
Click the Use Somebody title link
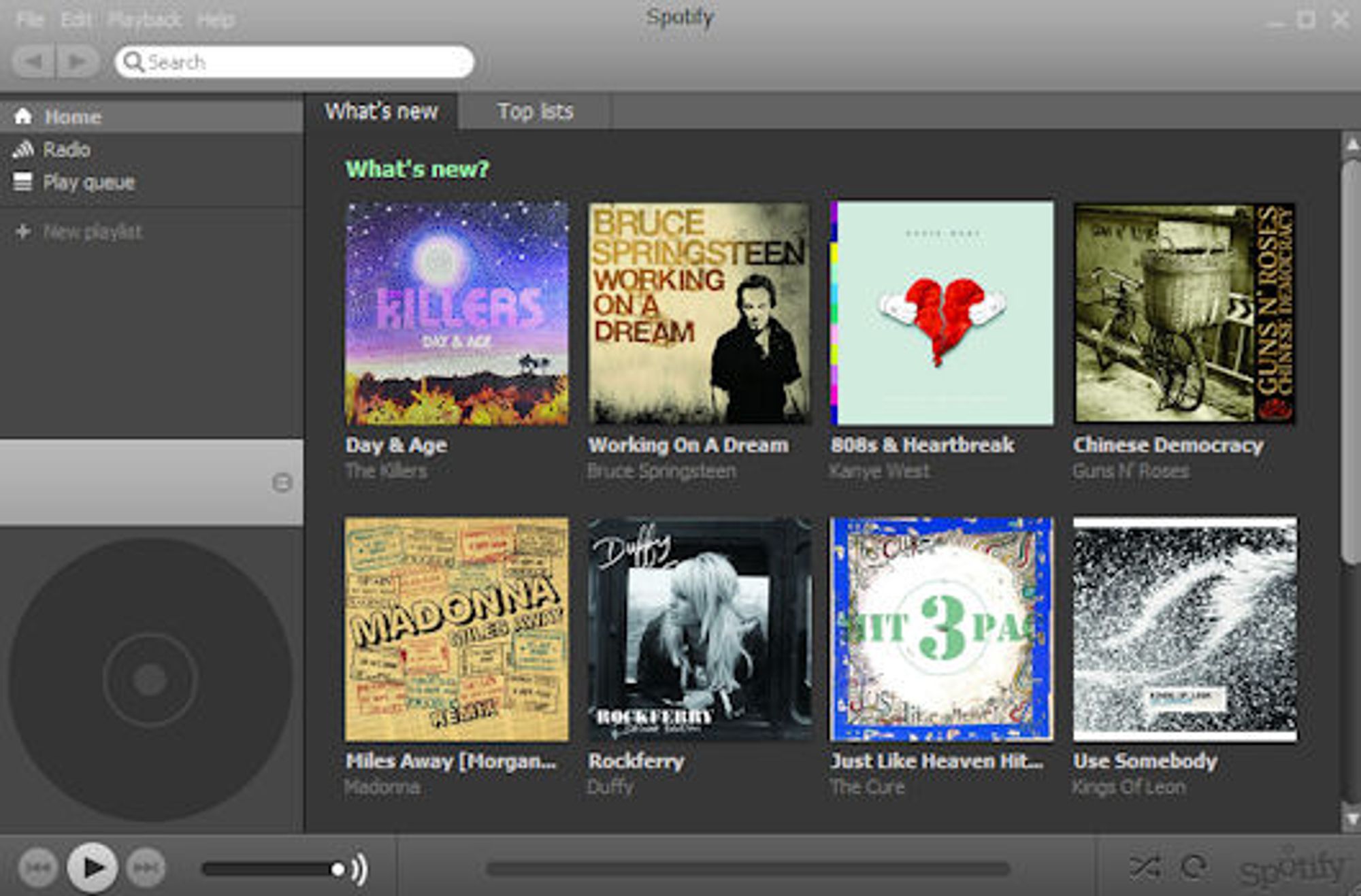(1145, 761)
